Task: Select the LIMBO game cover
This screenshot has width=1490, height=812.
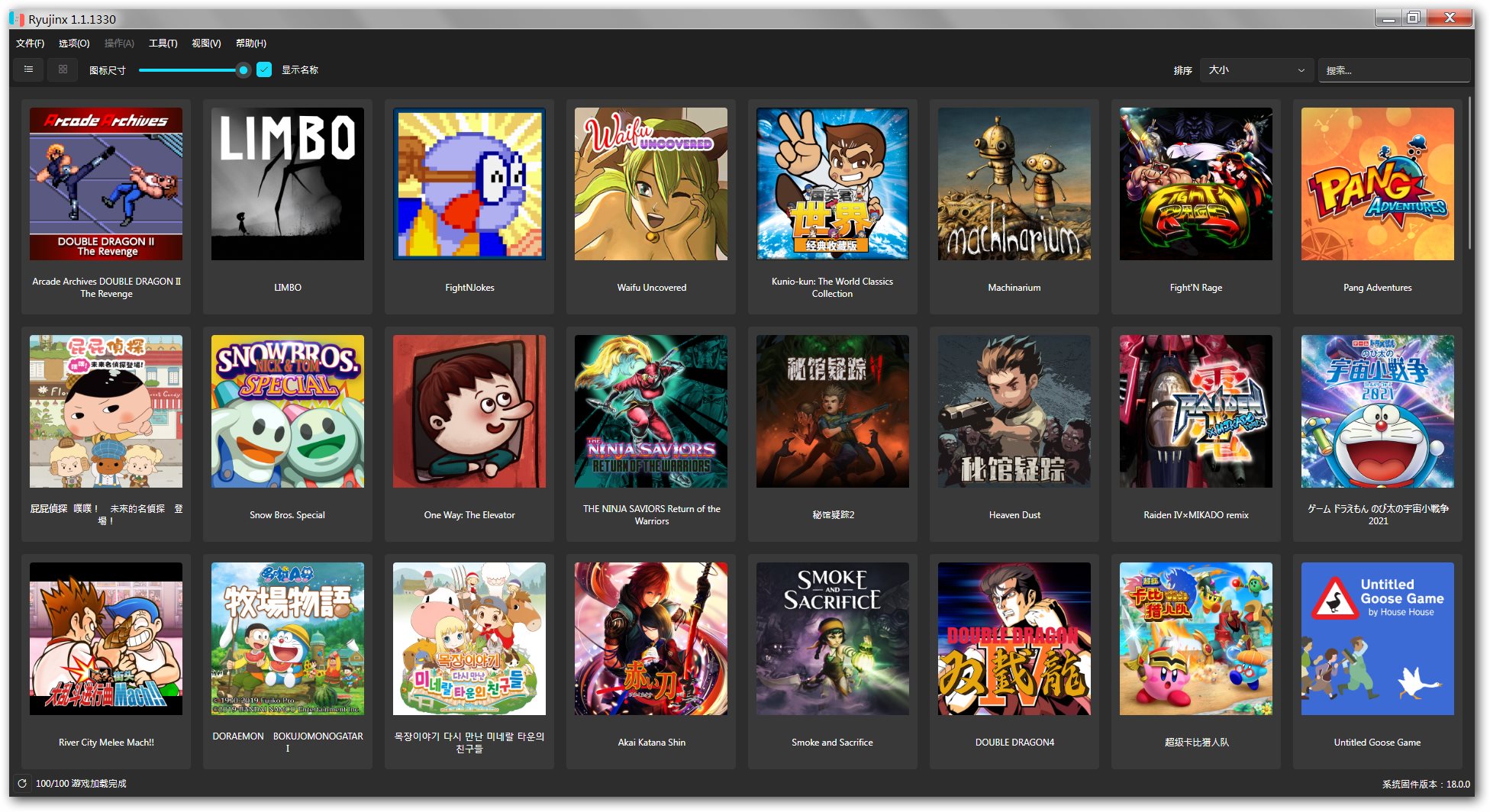Action: [x=288, y=184]
